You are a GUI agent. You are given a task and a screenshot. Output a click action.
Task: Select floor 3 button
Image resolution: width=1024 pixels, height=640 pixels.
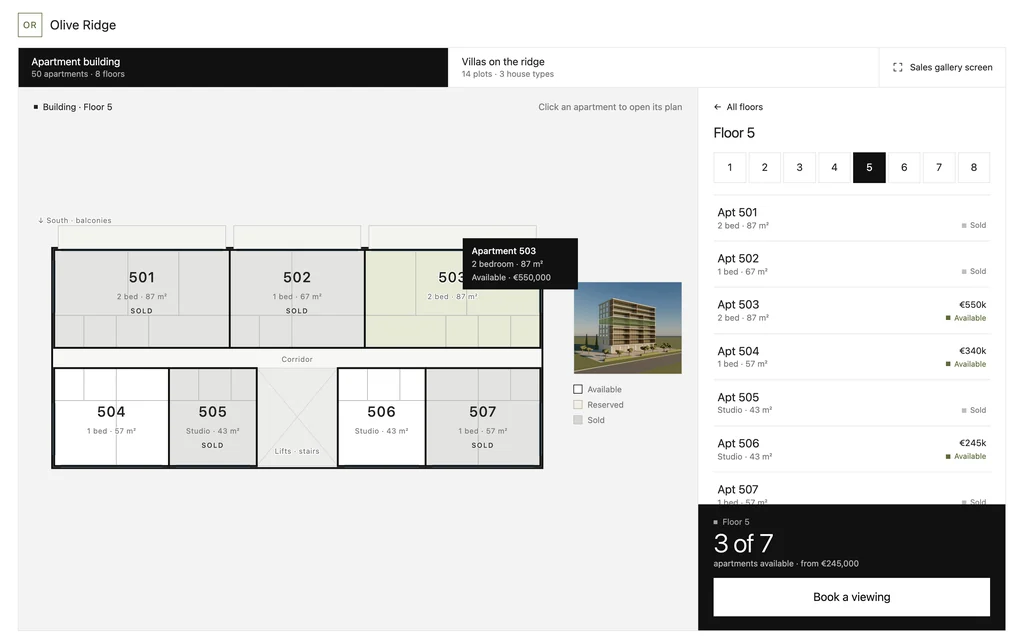tap(799, 168)
